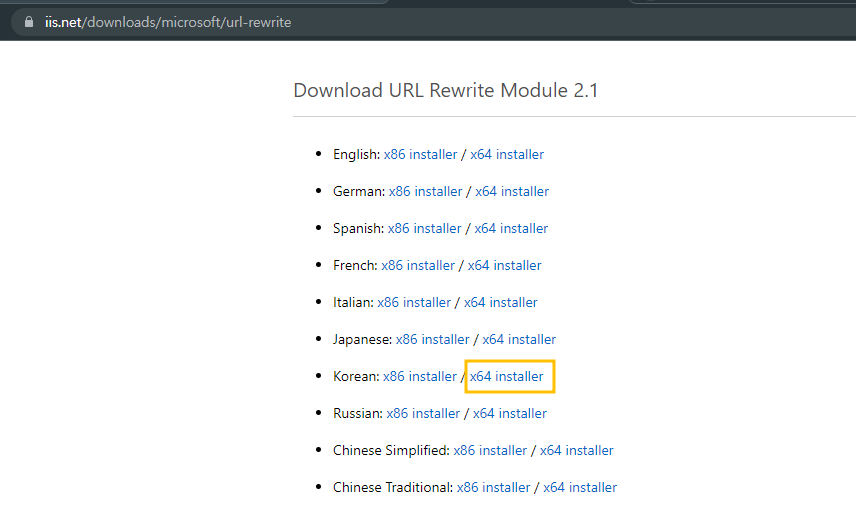Click the 'German:' label text
Image resolution: width=856 pixels, height=515 pixels.
[x=359, y=192]
